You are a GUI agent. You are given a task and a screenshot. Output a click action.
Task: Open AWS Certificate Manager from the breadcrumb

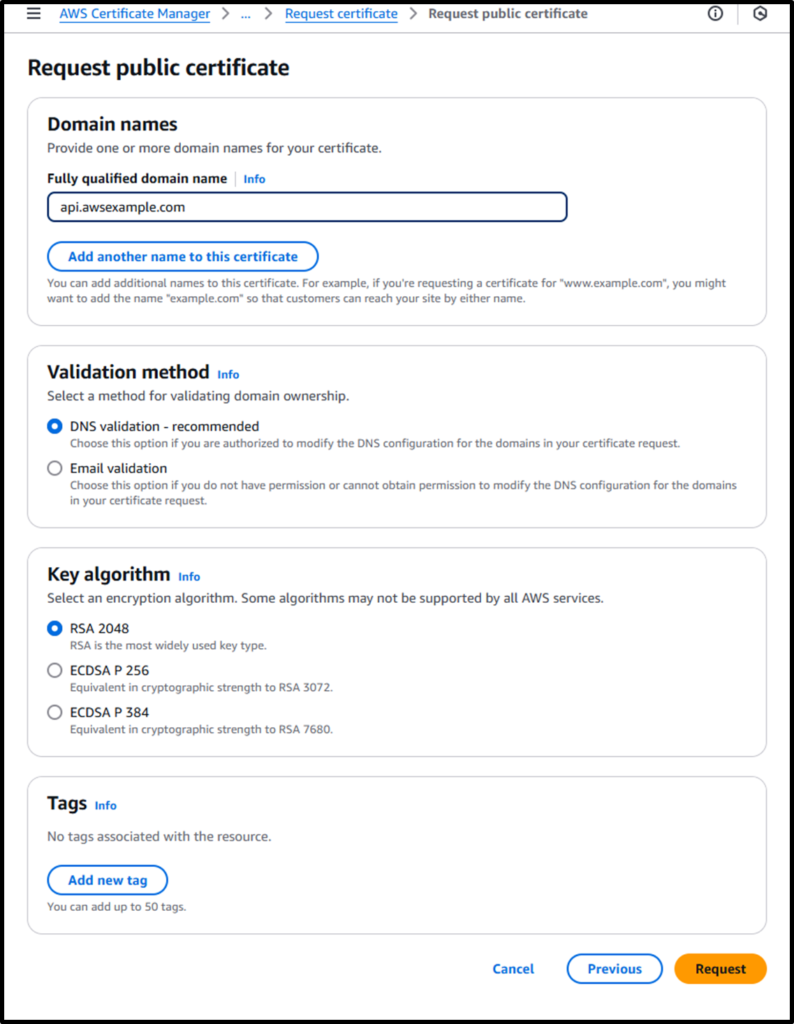[134, 13]
